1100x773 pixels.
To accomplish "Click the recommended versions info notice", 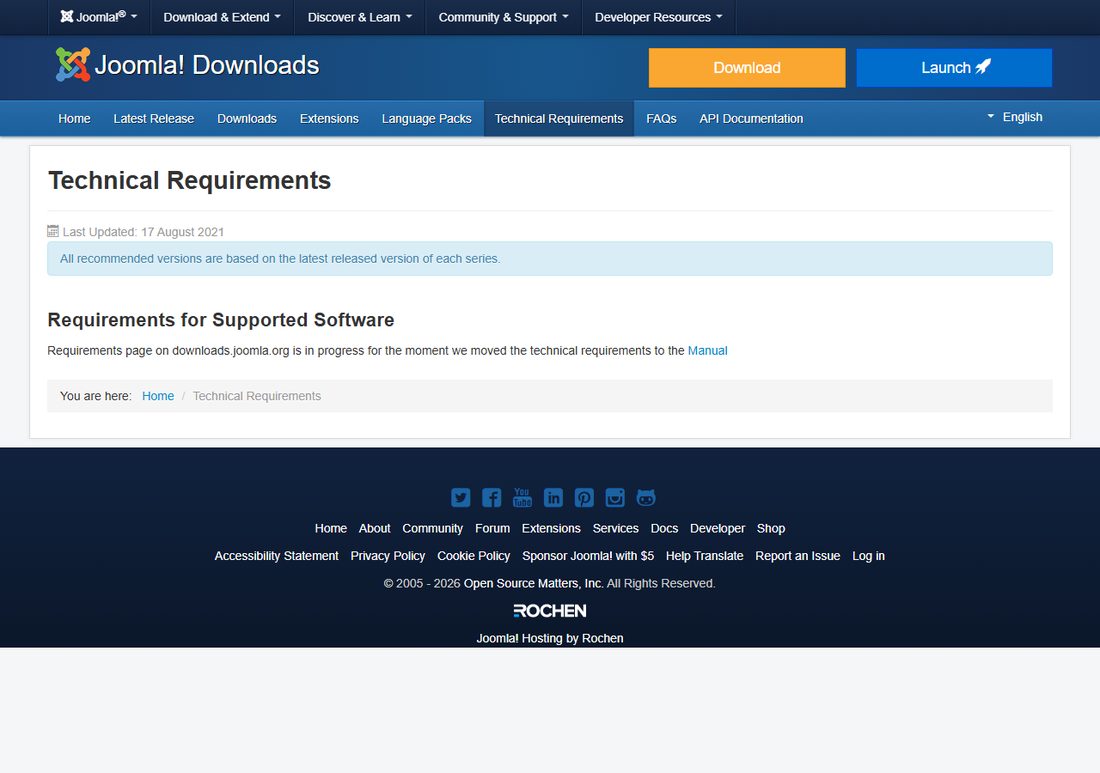I will click(x=549, y=259).
